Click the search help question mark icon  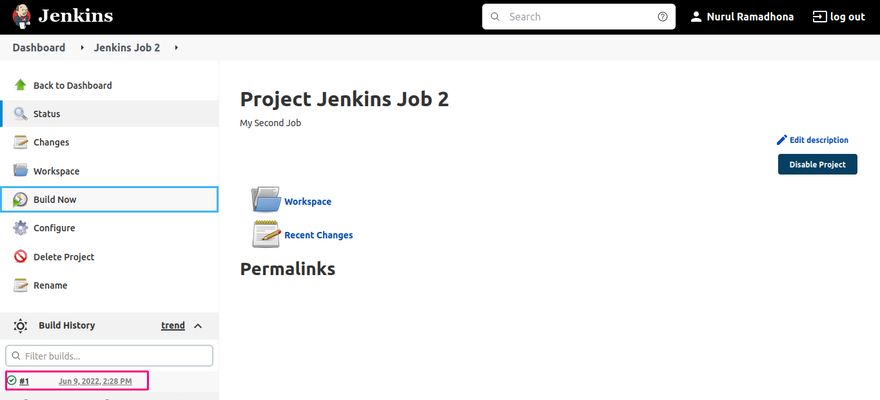pos(662,17)
